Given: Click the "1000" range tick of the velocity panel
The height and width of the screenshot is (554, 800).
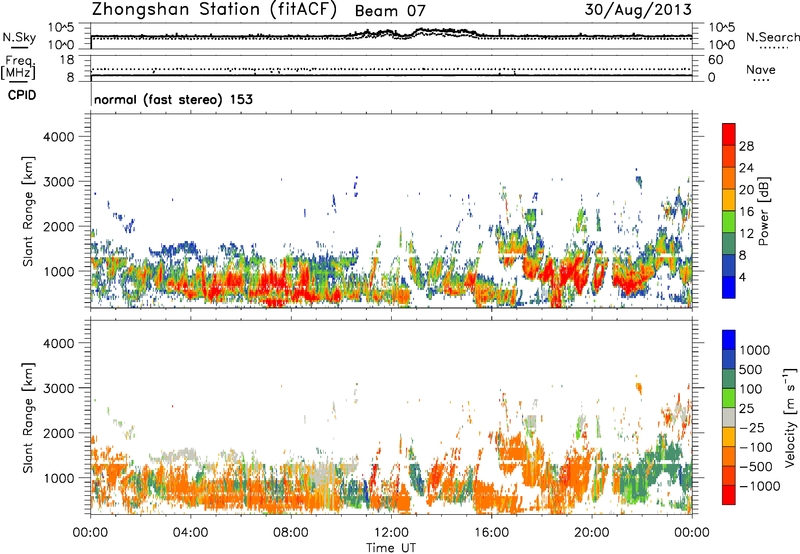Looking at the screenshot, I should [59, 478].
